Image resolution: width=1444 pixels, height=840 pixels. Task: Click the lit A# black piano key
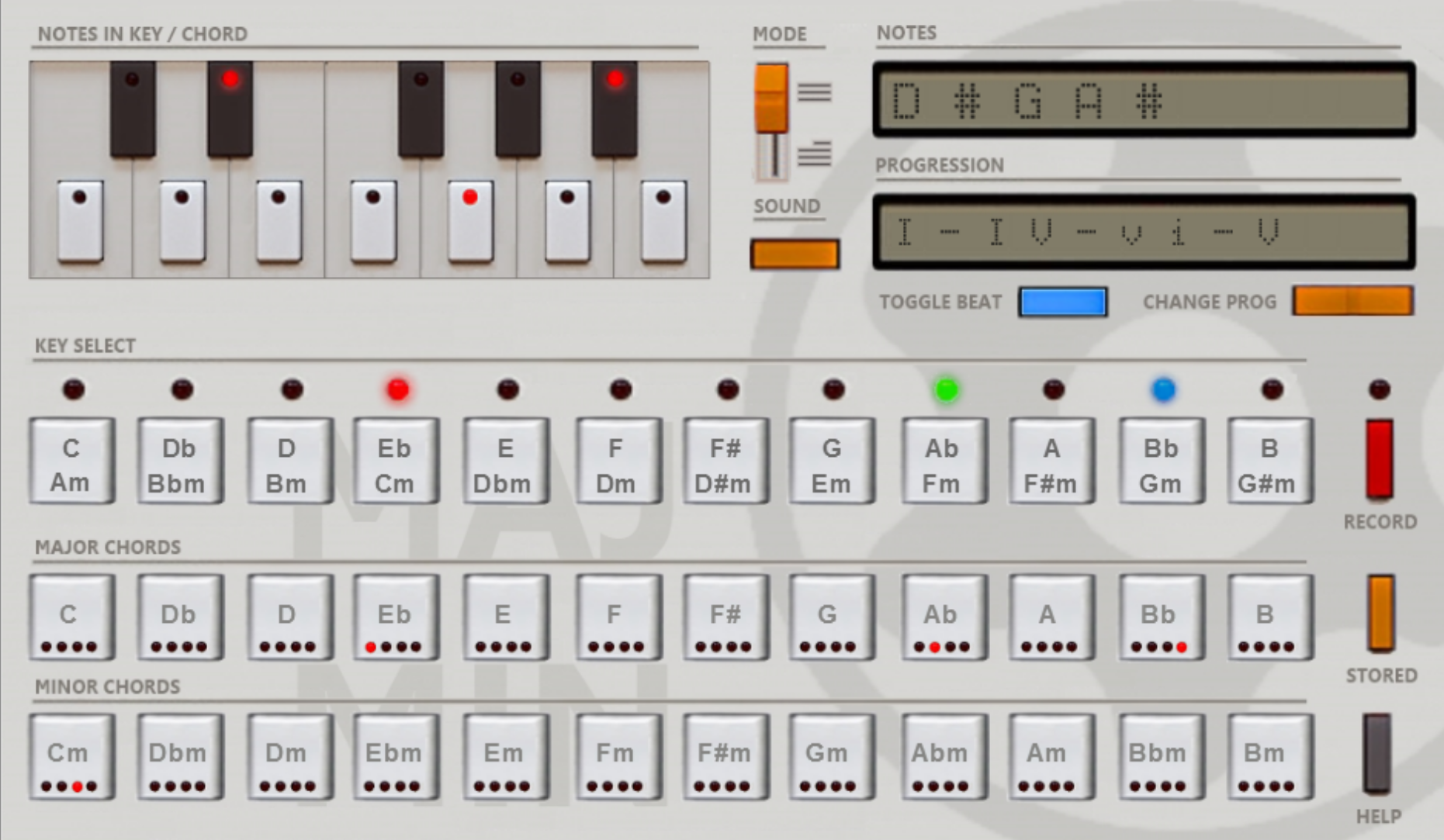615,109
